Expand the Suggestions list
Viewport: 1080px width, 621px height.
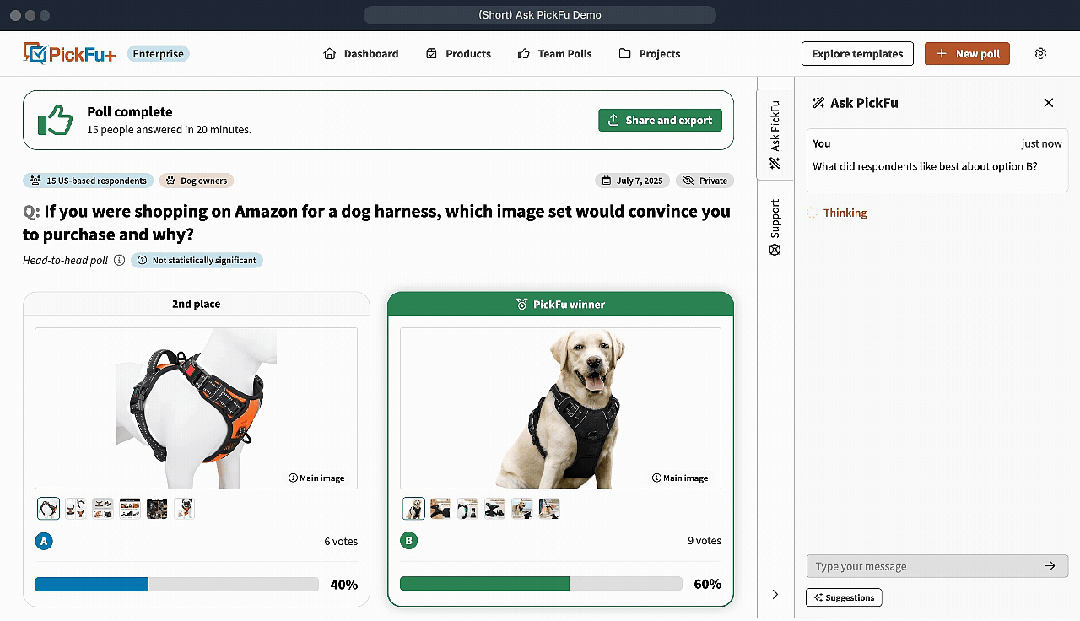[x=844, y=598]
